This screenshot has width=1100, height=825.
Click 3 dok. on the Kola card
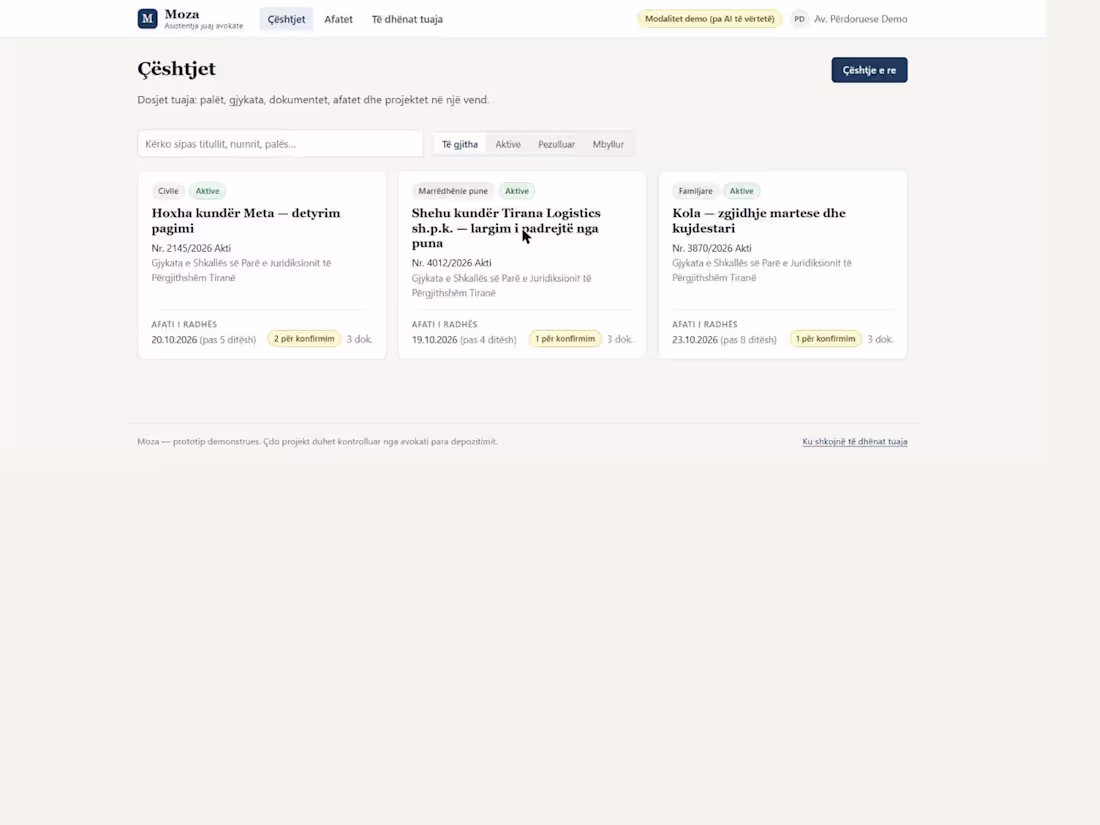(880, 340)
